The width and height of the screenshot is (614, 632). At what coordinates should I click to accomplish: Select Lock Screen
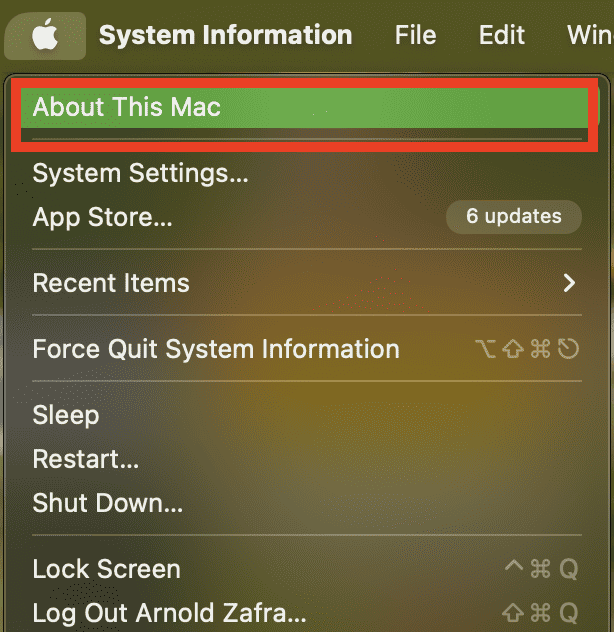coord(107,569)
